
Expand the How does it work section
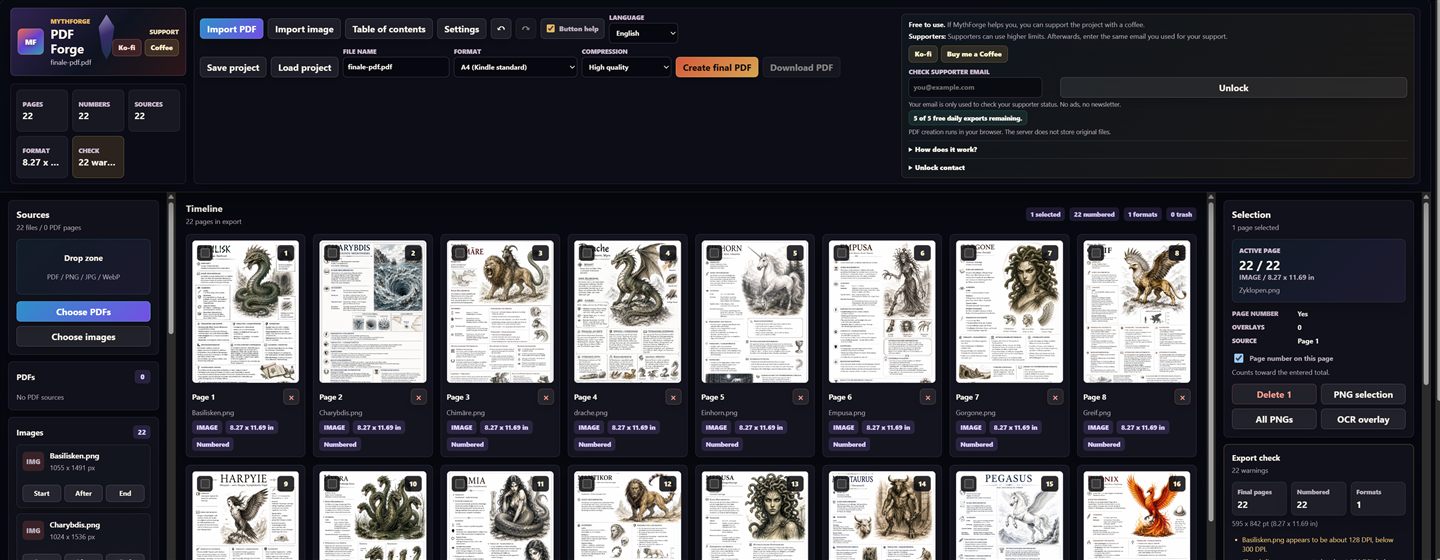tap(943, 149)
